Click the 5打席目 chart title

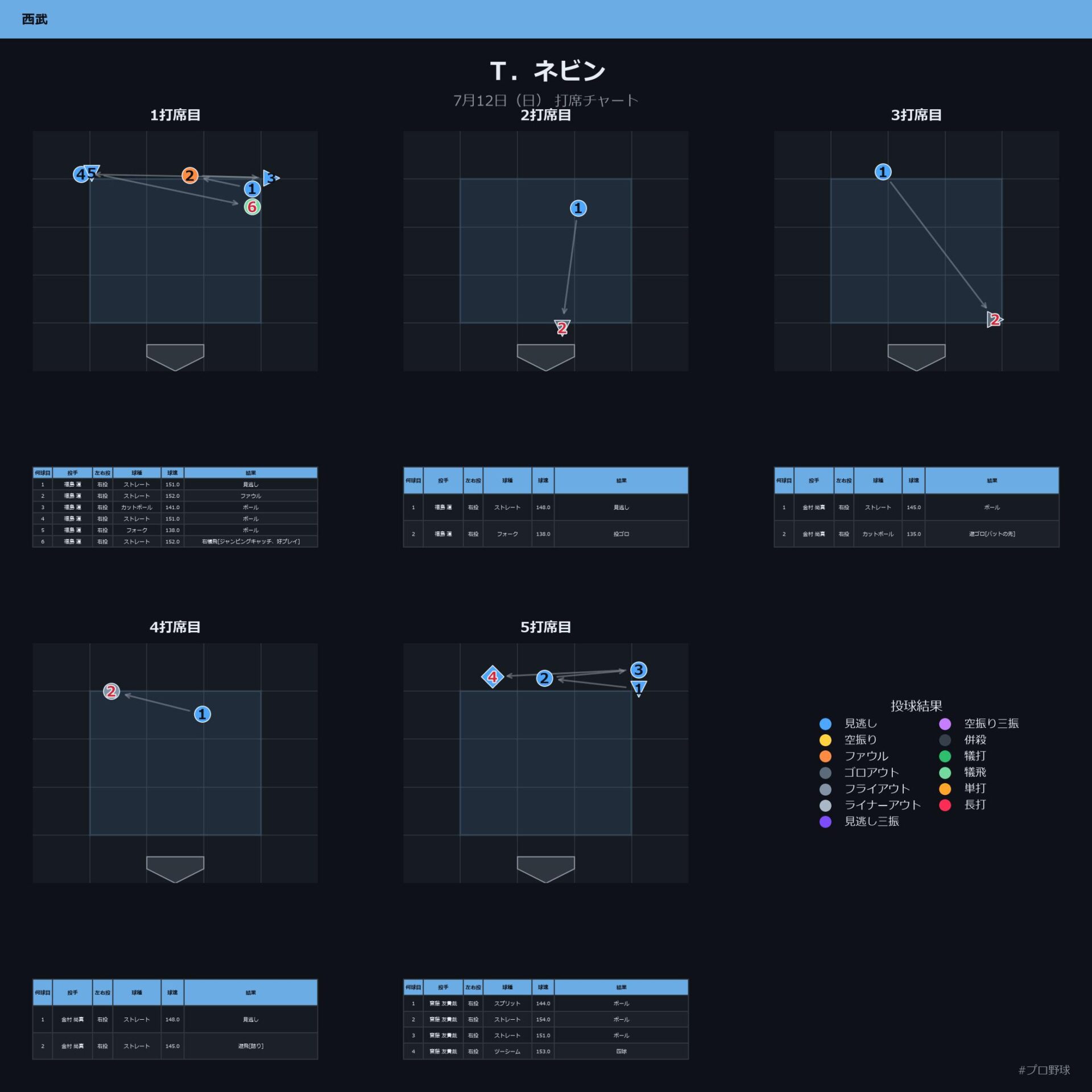(546, 627)
